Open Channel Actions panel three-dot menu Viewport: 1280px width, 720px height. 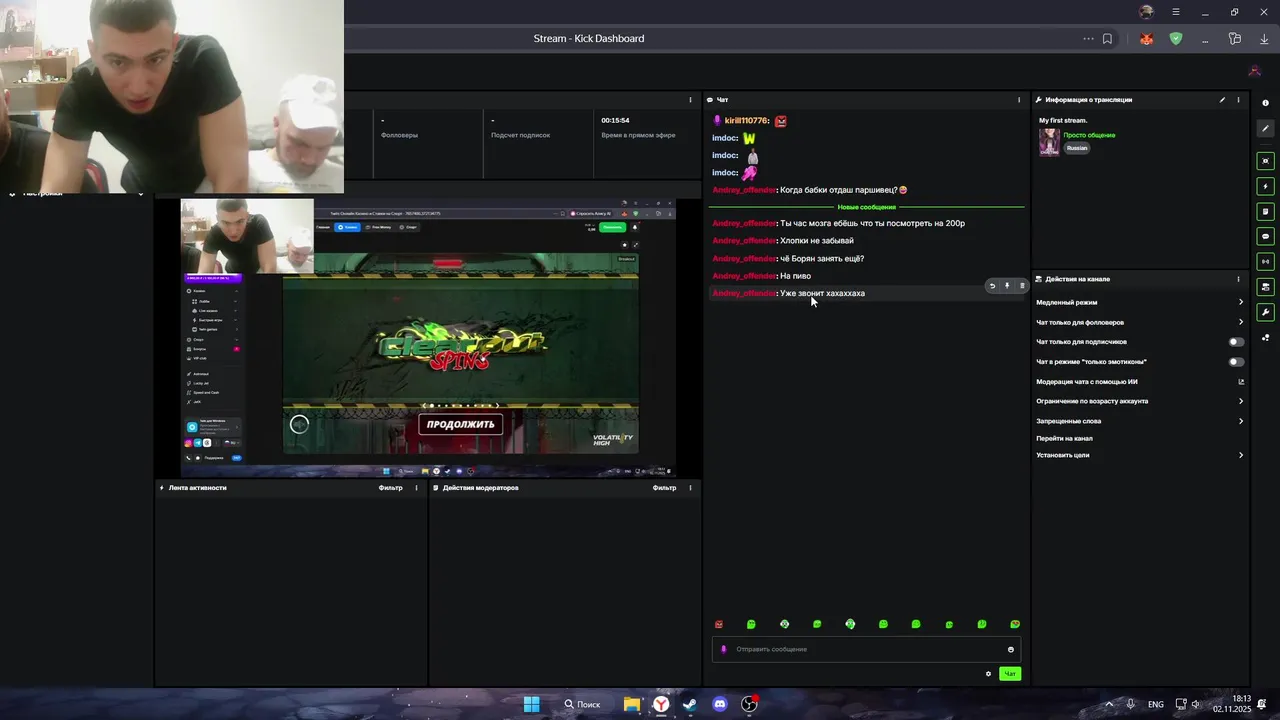click(x=1239, y=279)
